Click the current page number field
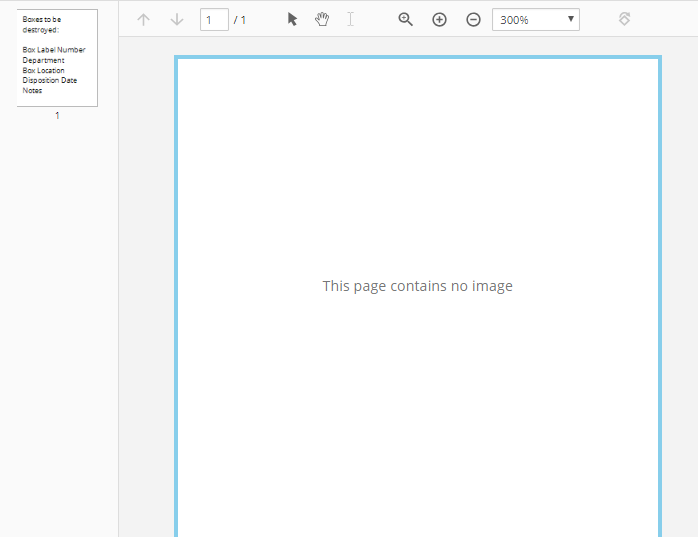 (213, 19)
